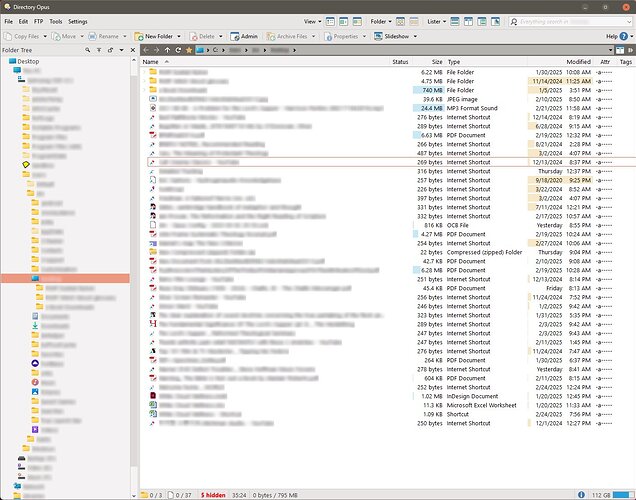
Task: Sort by the Modified column header
Action: [x=578, y=62]
